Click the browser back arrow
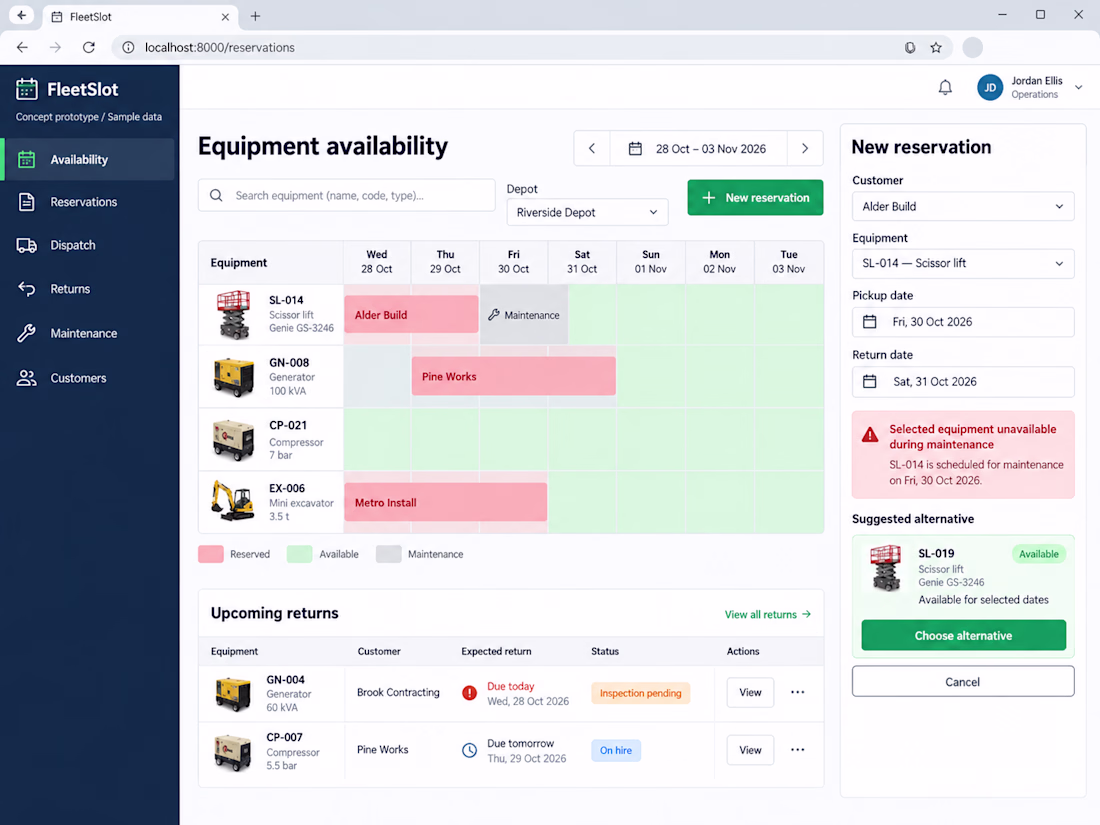1100x825 pixels. click(22, 48)
